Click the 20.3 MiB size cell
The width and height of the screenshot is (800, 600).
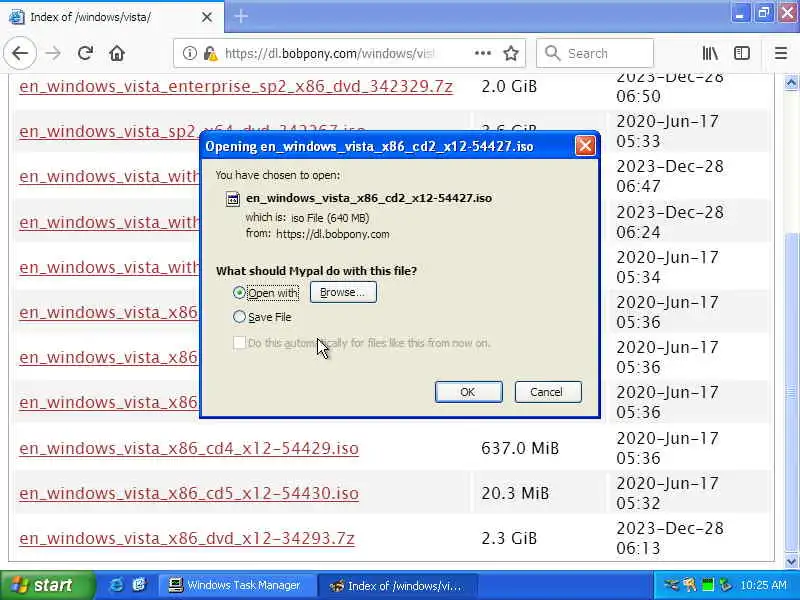515,493
